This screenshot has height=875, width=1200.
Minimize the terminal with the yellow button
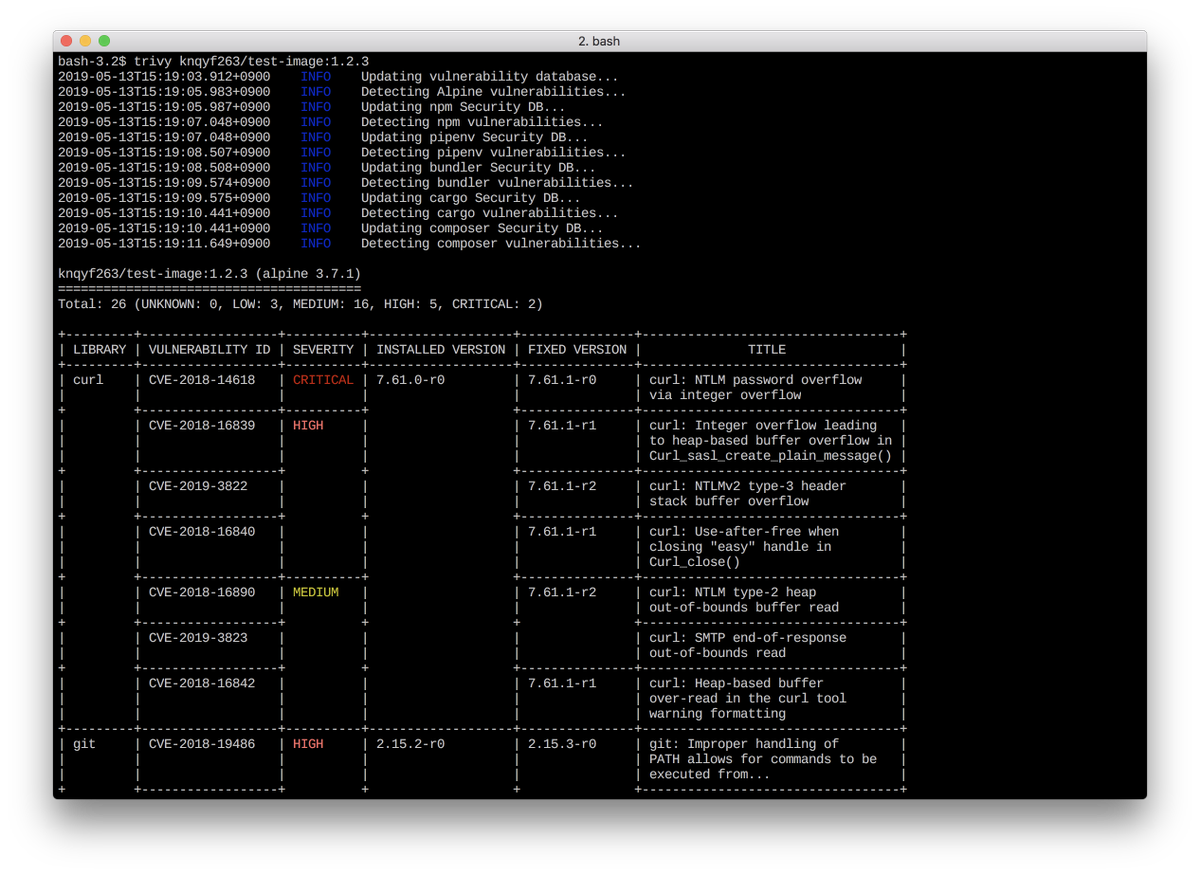coord(85,41)
